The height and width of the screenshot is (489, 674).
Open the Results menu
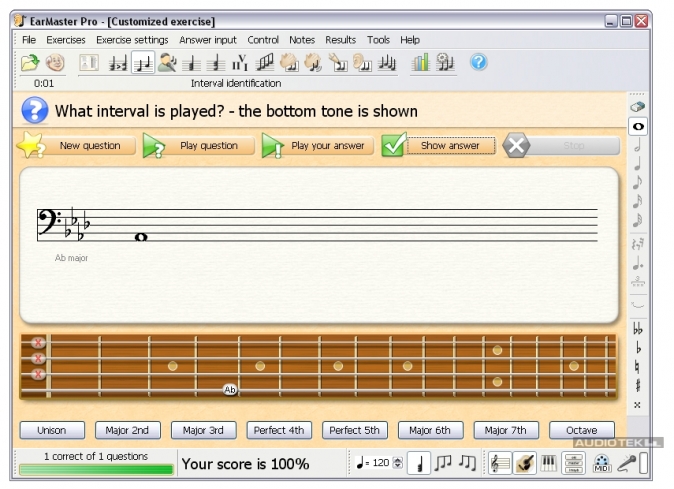(x=340, y=40)
